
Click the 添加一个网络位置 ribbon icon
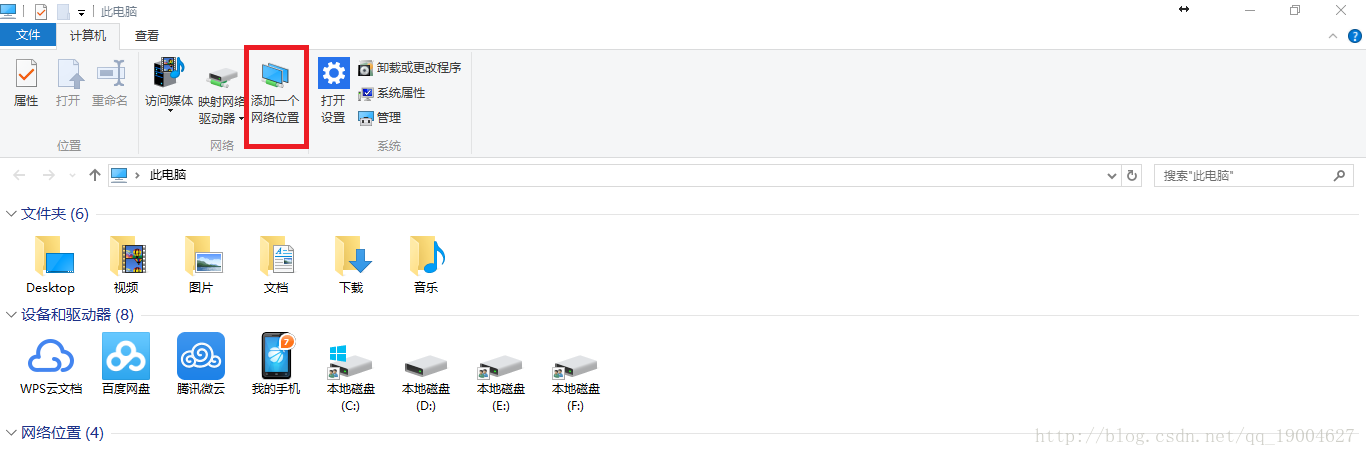tap(275, 95)
